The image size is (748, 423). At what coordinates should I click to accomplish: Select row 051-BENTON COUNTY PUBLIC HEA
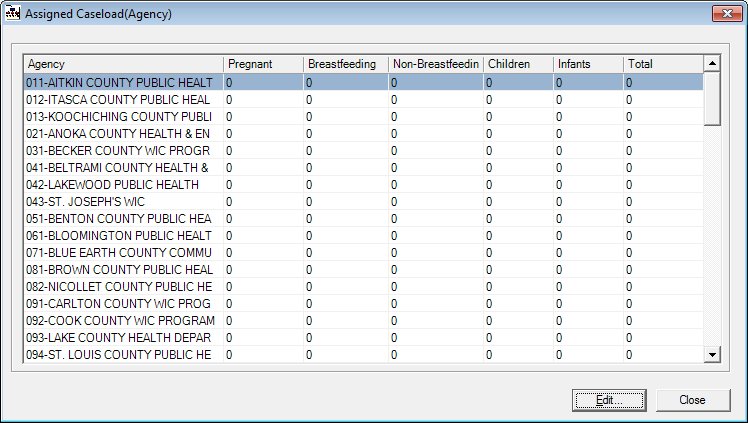pyautogui.click(x=364, y=219)
